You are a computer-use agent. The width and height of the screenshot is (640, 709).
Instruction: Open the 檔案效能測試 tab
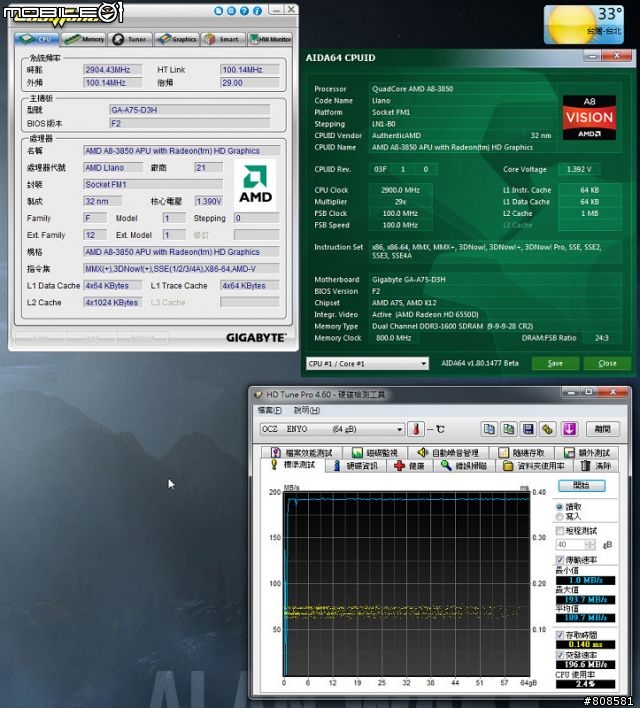[x=301, y=453]
